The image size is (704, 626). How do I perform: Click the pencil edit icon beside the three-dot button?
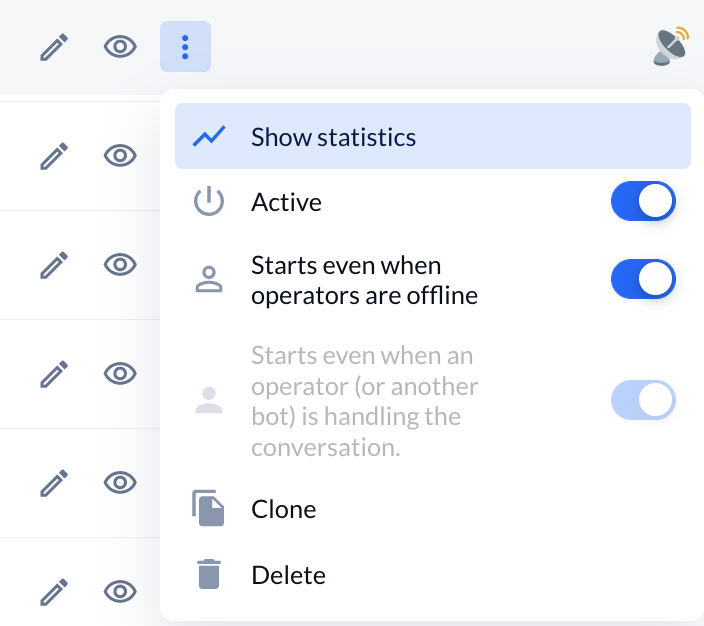pyautogui.click(x=54, y=47)
